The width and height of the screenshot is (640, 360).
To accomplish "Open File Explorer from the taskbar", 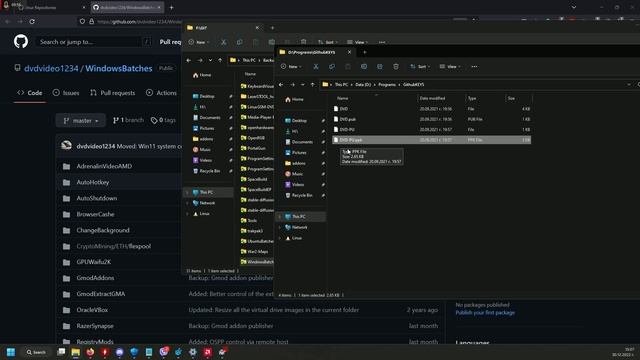I will coord(76,352).
